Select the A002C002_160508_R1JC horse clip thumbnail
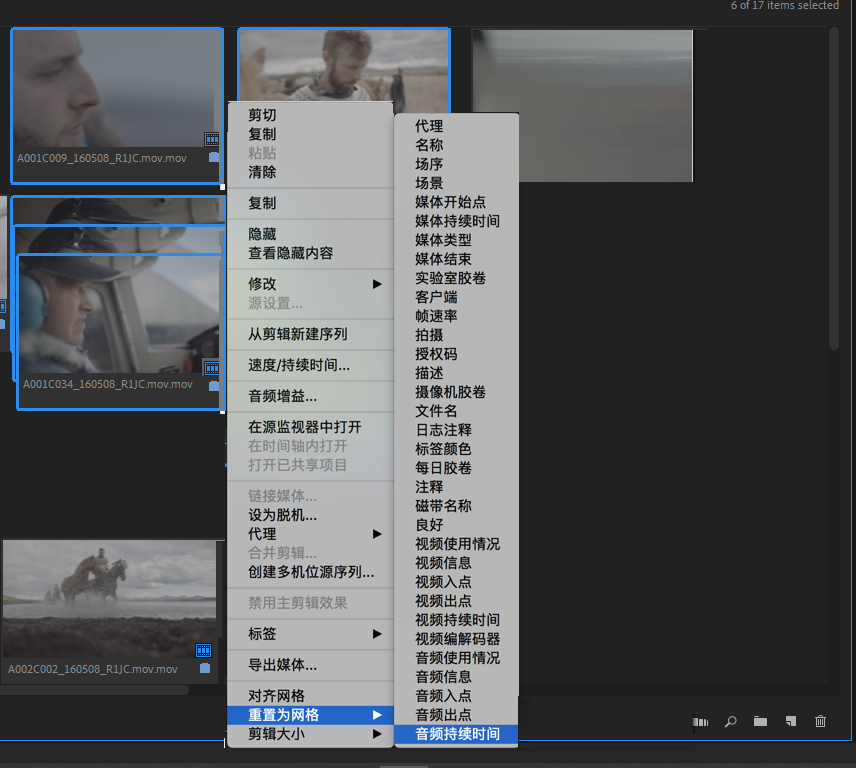Screen dimensions: 856x768 [x=110, y=599]
